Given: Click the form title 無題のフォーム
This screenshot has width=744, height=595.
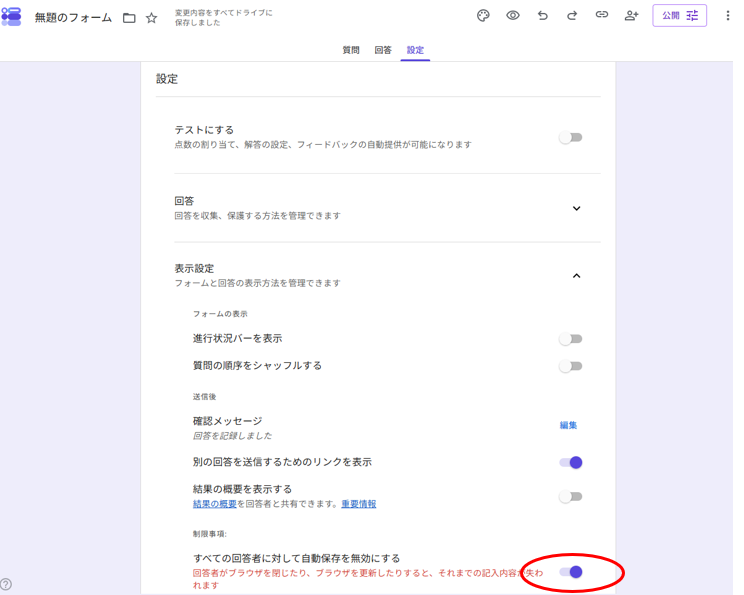Looking at the screenshot, I should [x=73, y=18].
